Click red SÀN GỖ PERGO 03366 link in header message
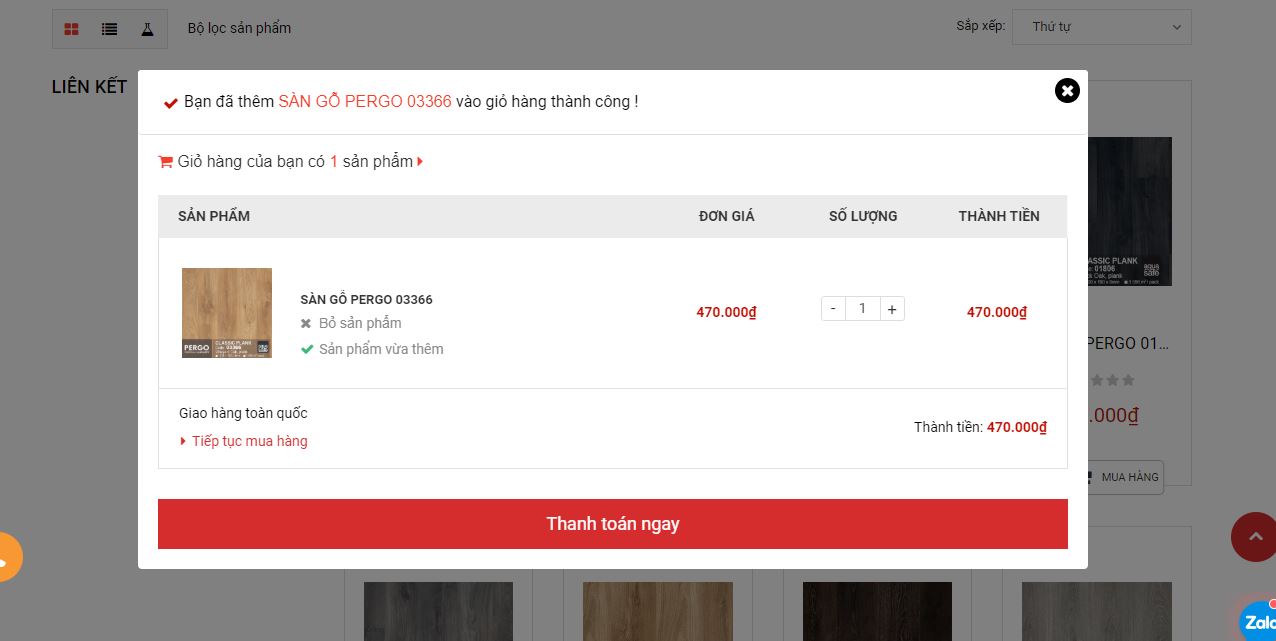 pos(365,101)
